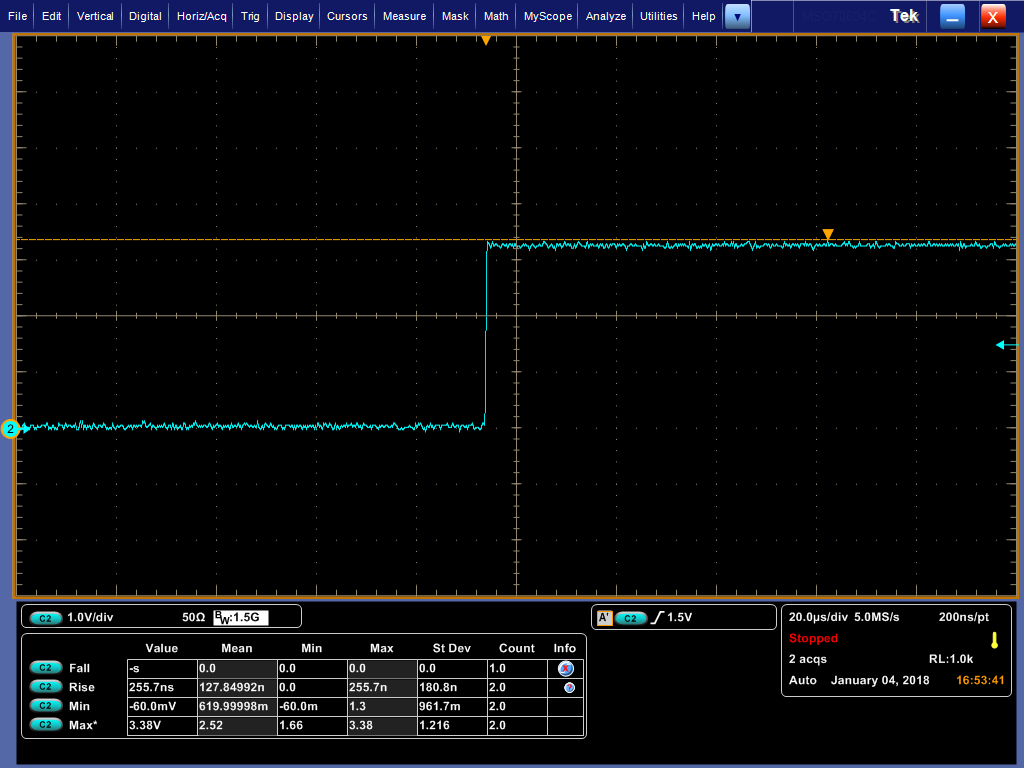Image resolution: width=1024 pixels, height=768 pixels.
Task: Click the rising edge trigger slope icon
Action: tap(657, 617)
